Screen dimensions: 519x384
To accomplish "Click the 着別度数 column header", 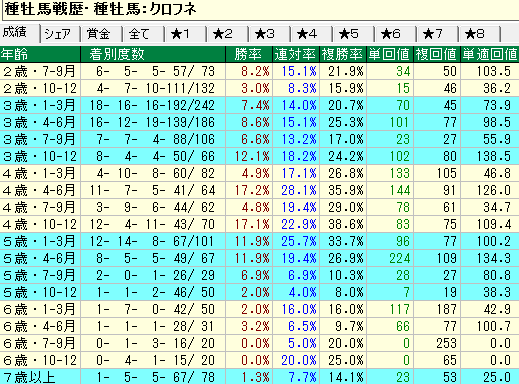I will click(x=153, y=54).
